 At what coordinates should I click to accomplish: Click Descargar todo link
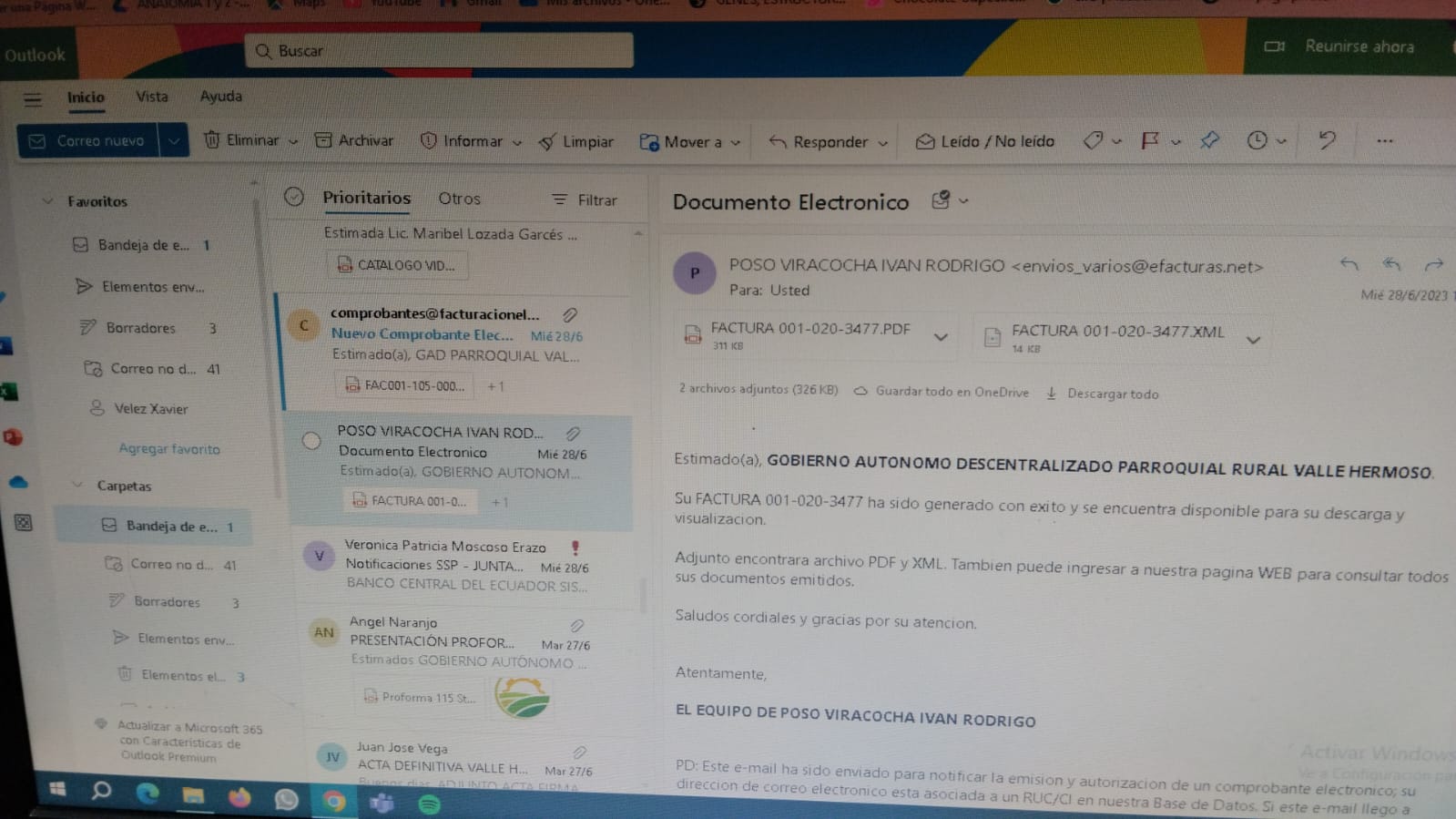[1112, 394]
